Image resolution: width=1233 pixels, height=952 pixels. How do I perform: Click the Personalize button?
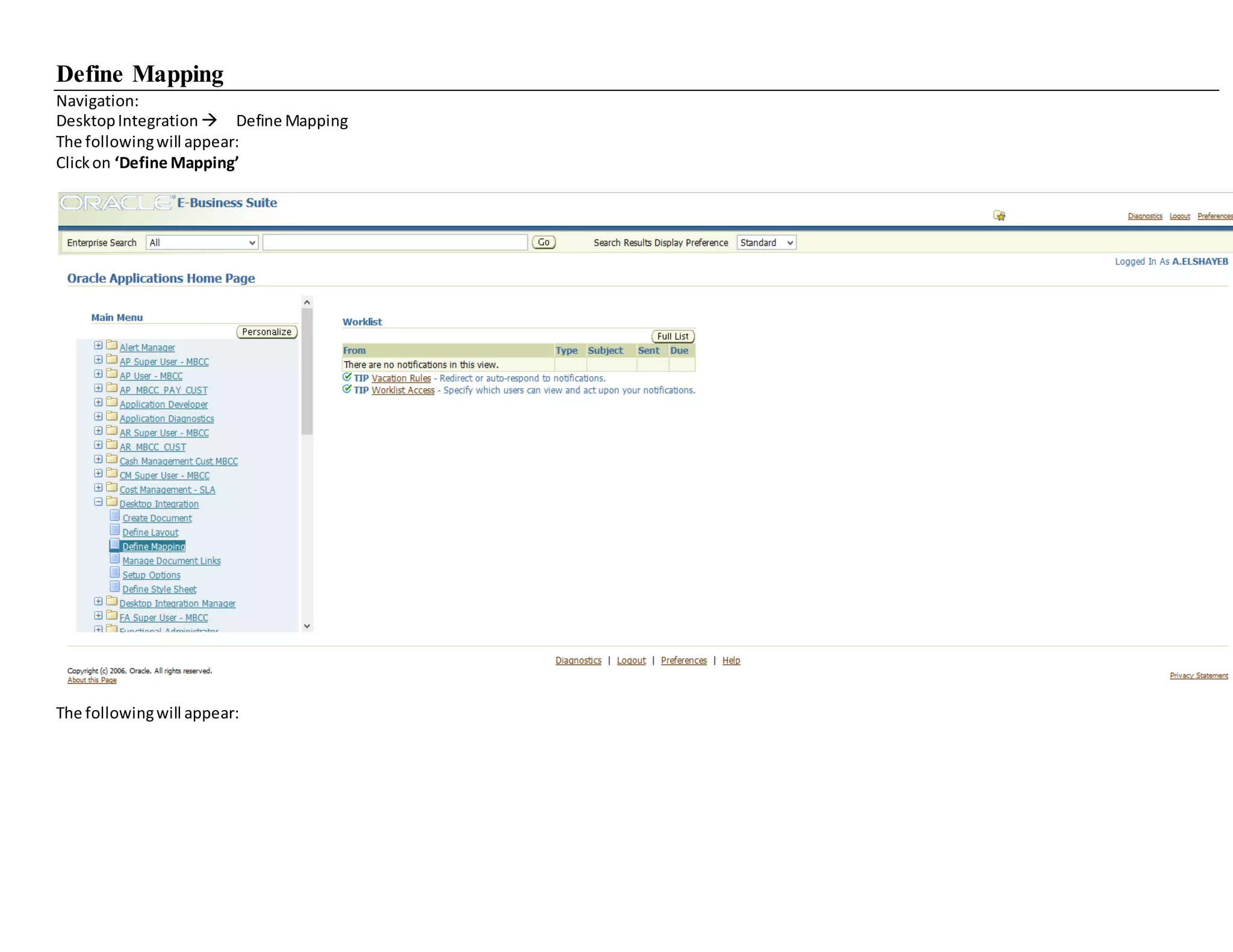(267, 332)
